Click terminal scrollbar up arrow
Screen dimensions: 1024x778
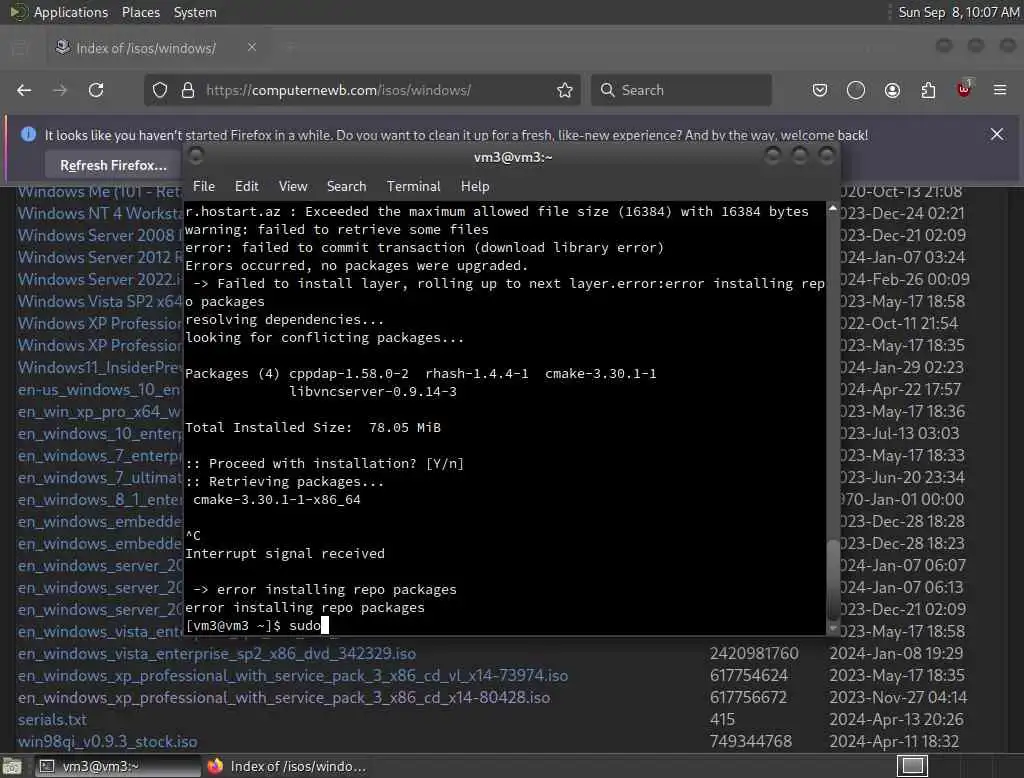[833, 208]
